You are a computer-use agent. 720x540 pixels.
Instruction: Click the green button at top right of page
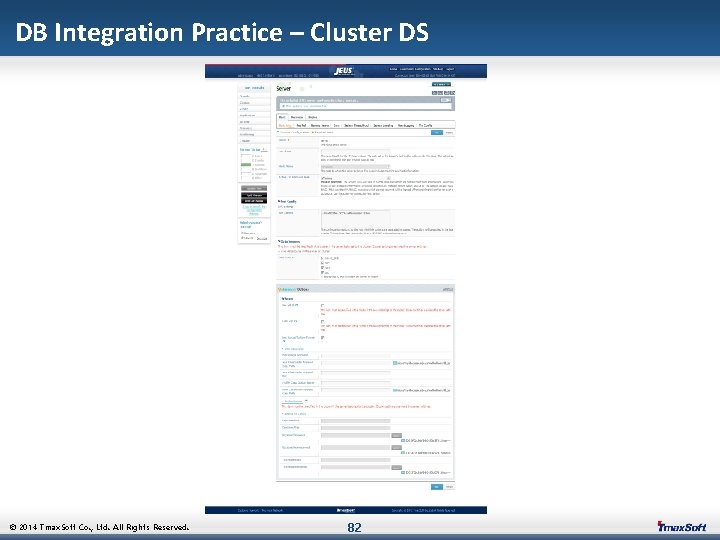[441, 84]
